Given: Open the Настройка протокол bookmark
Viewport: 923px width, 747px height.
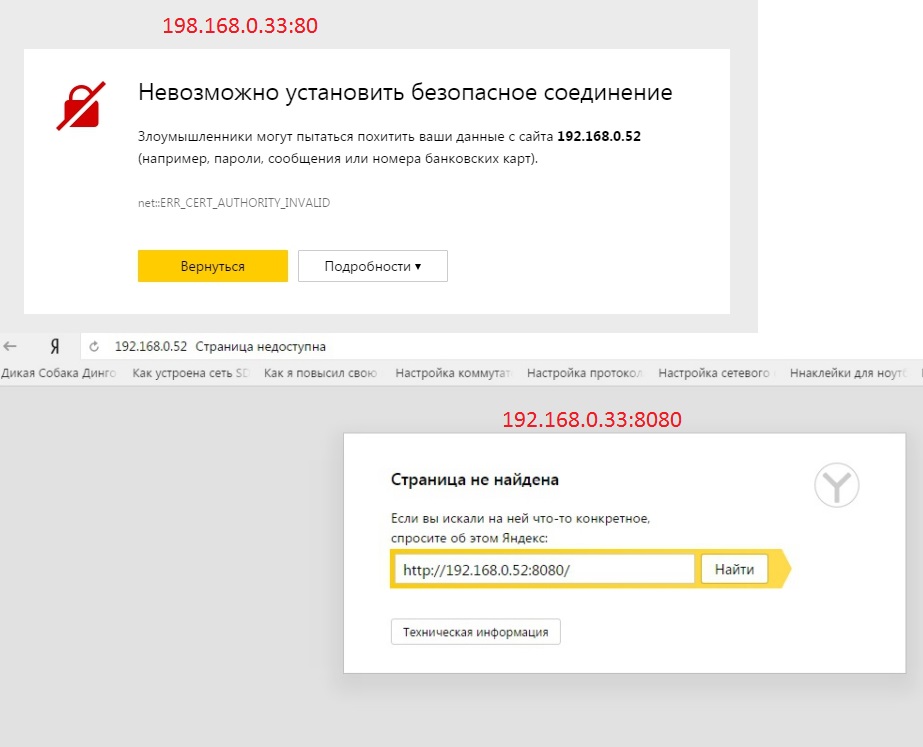Looking at the screenshot, I should pyautogui.click(x=585, y=373).
